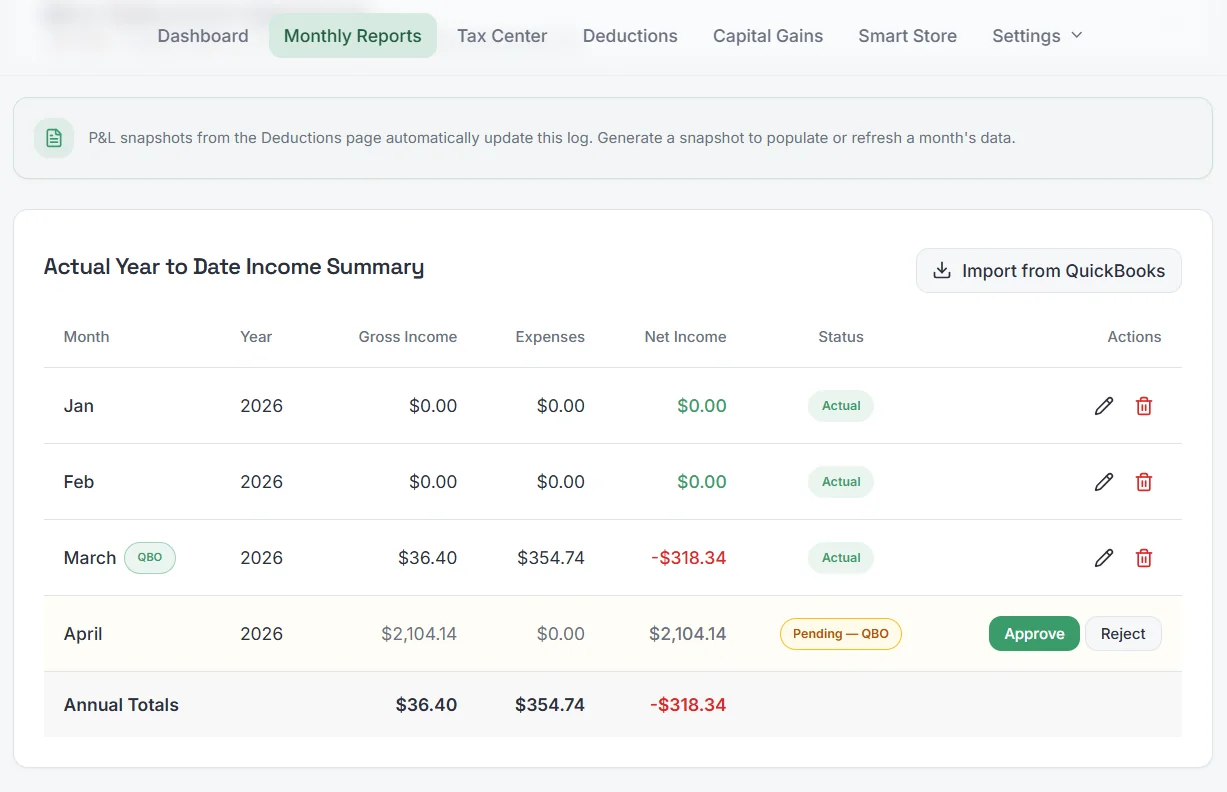
Task: Navigate to the Smart Store tab
Action: (x=908, y=36)
